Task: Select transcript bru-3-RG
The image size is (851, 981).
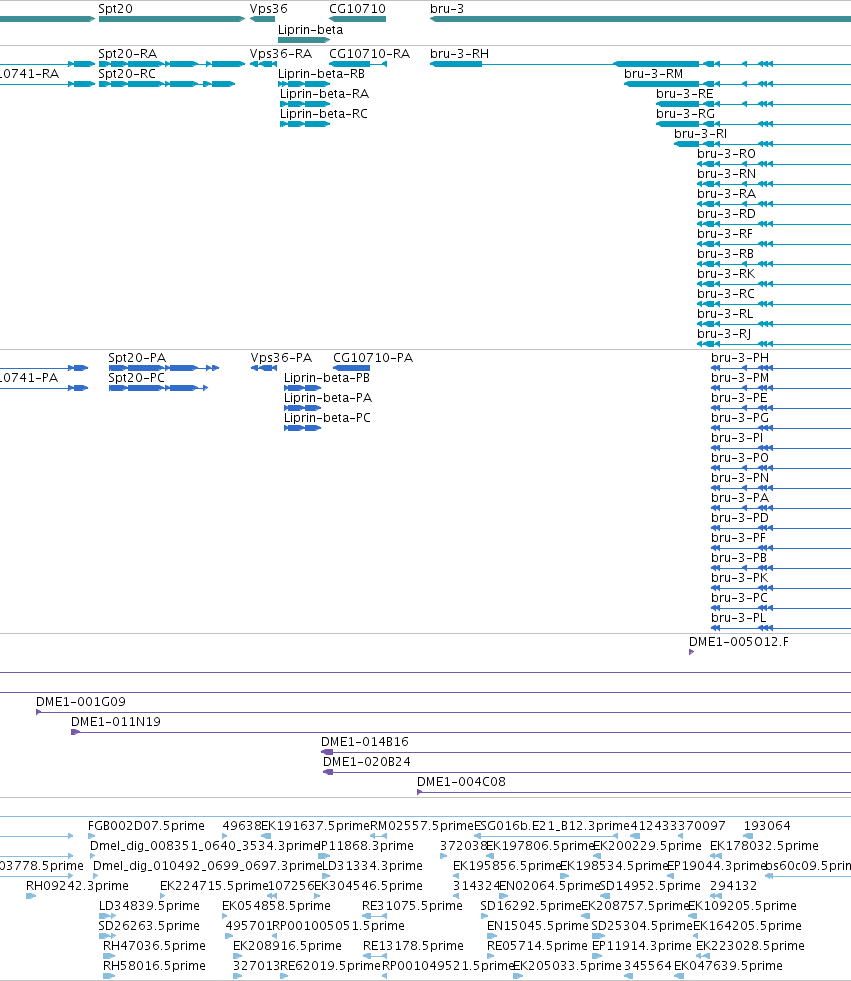Action: click(685, 114)
